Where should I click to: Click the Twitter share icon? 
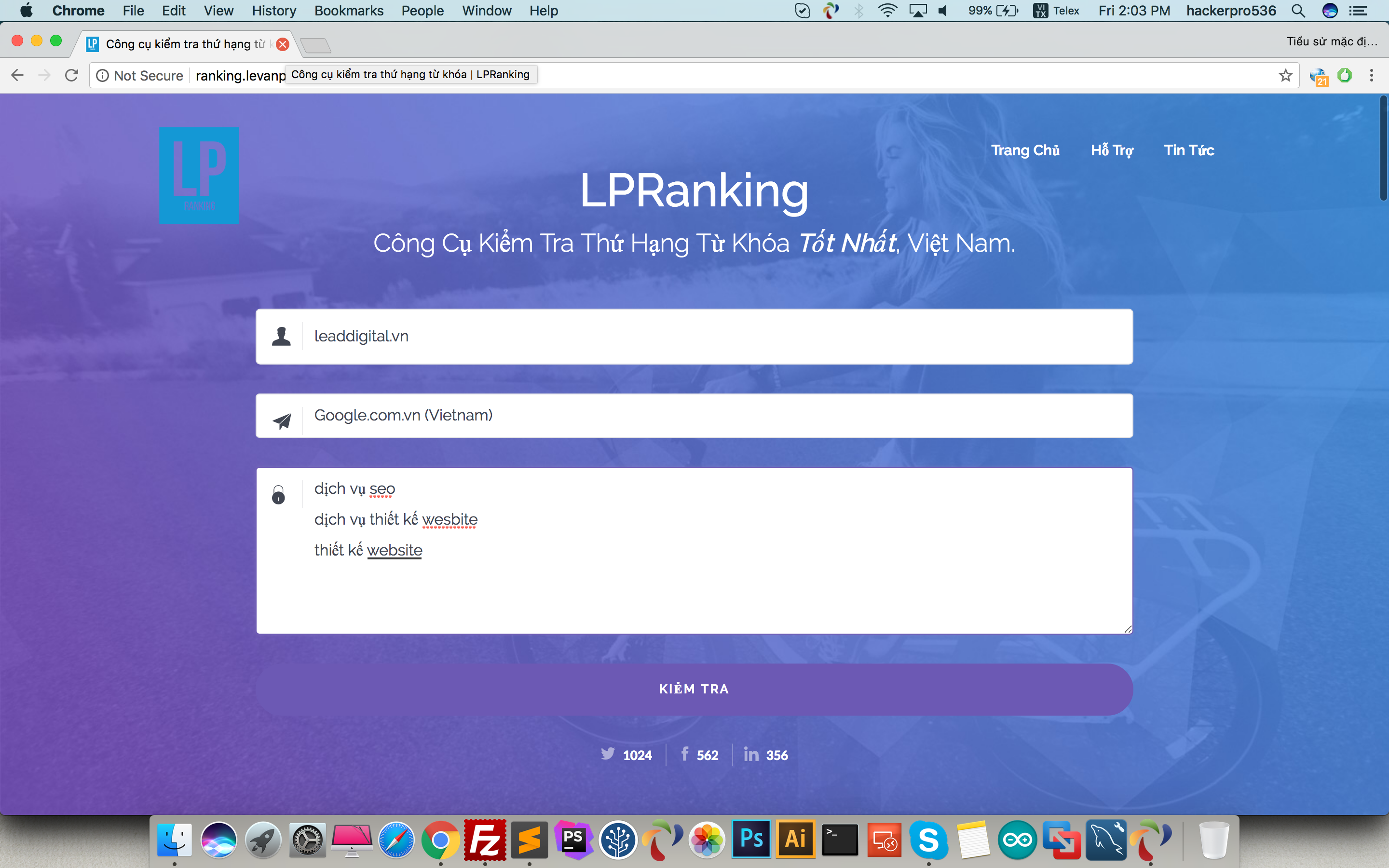pyautogui.click(x=608, y=754)
